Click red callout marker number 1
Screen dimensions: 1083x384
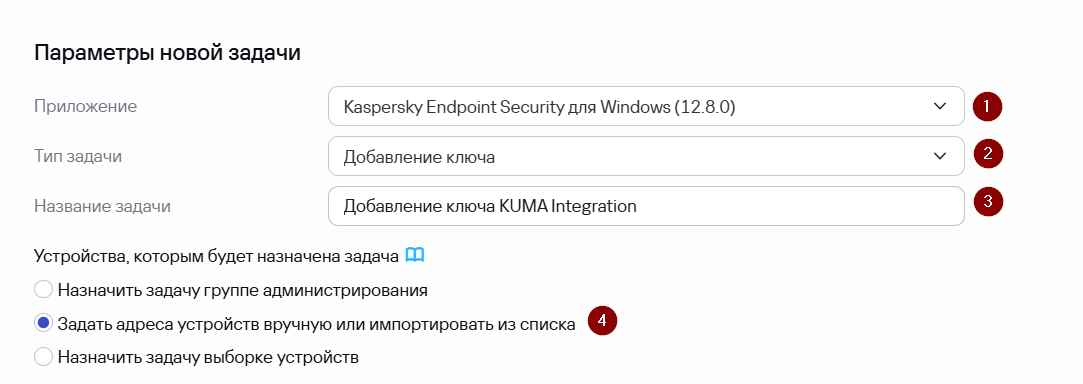click(x=987, y=106)
